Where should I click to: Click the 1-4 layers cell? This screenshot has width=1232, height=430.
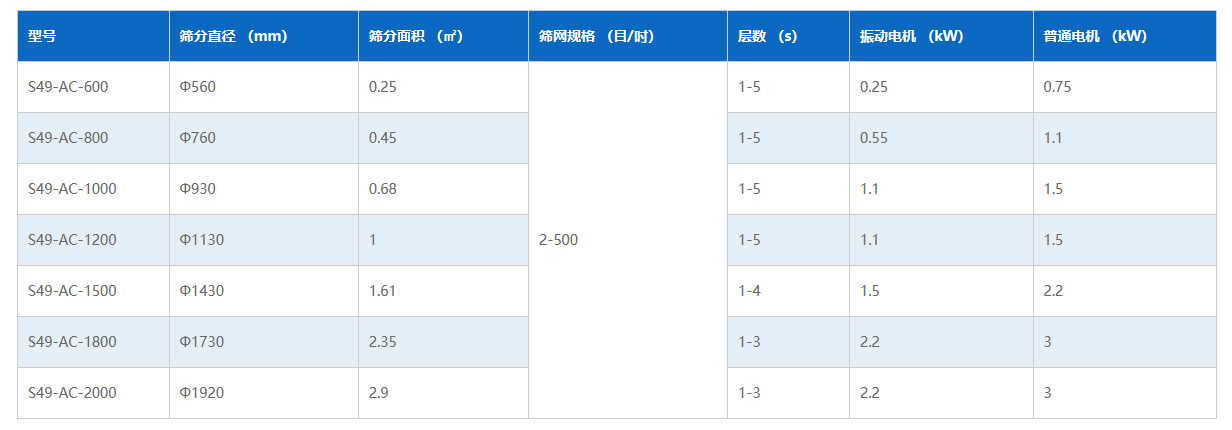(749, 291)
